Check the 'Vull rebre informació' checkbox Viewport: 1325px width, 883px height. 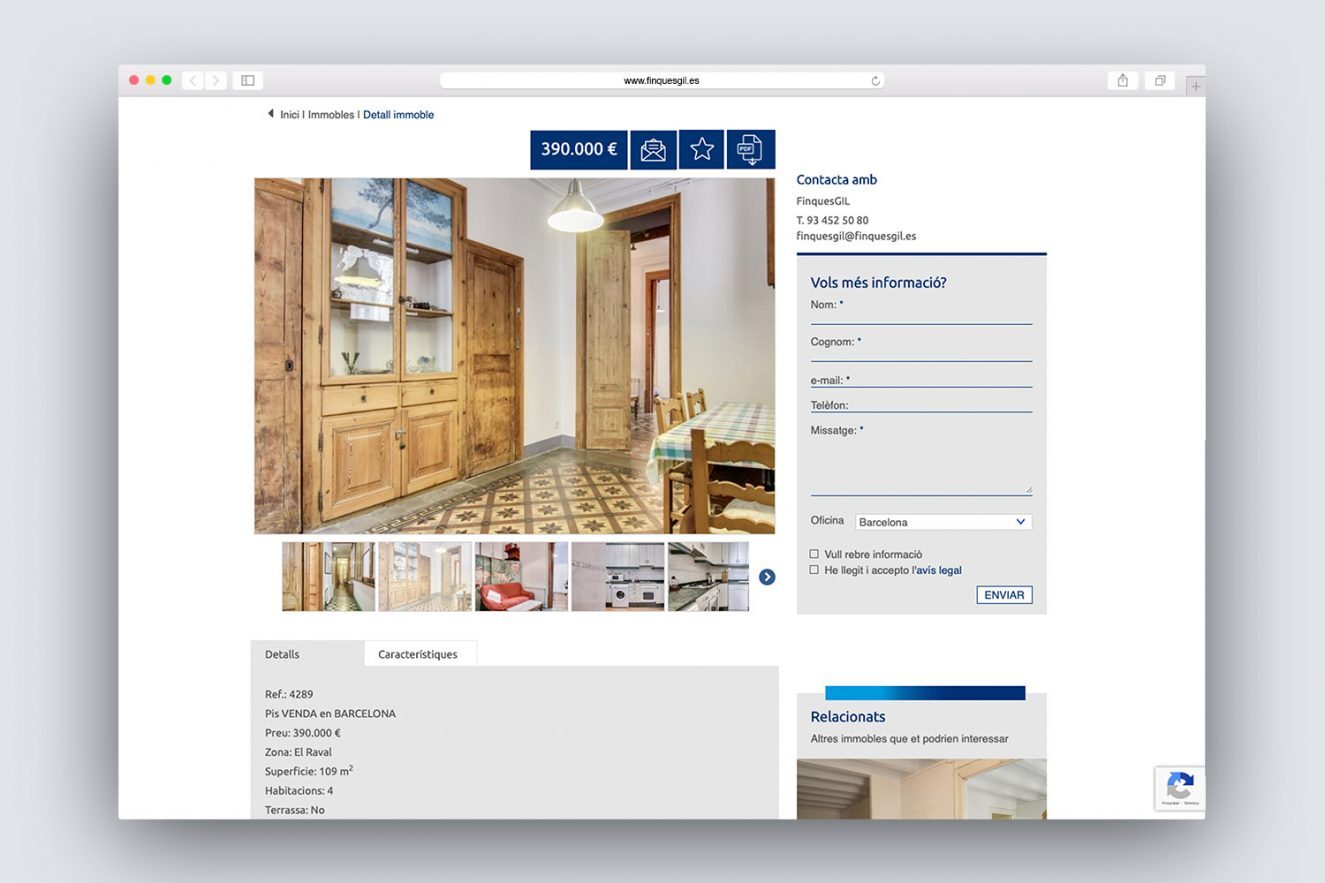(814, 554)
